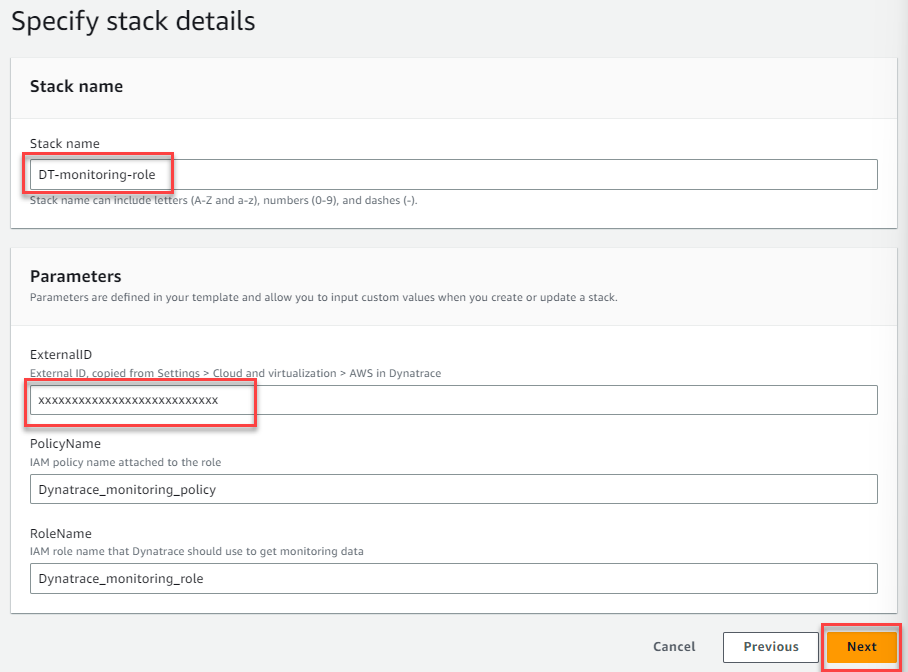Cancel the stack creation

click(x=674, y=647)
